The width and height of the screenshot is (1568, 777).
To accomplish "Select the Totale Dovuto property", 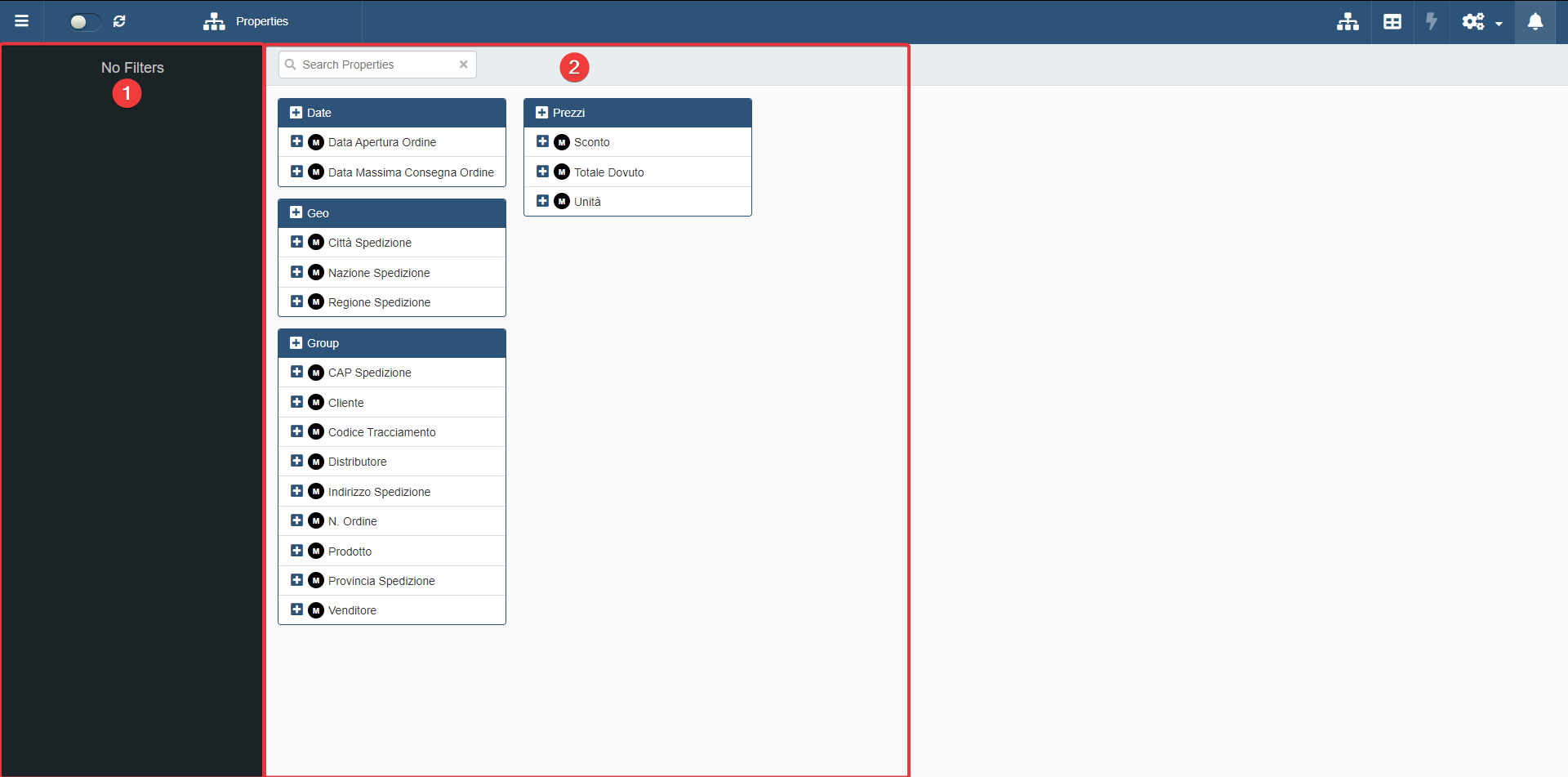I will coord(608,172).
